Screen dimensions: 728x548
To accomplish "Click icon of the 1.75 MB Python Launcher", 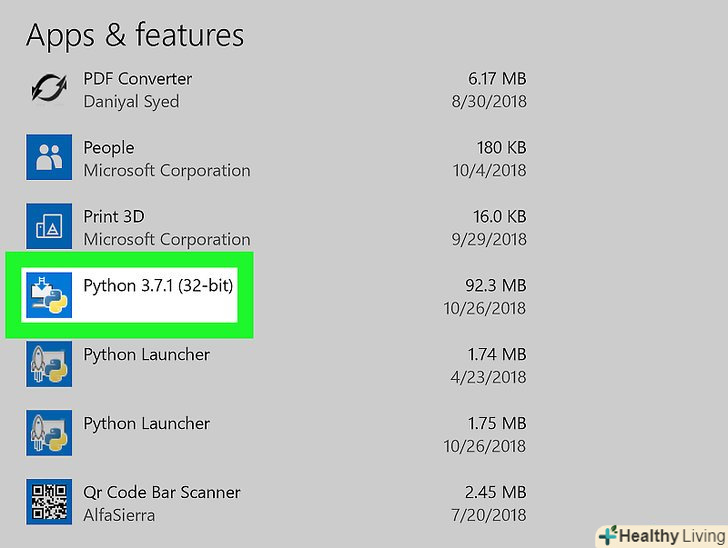I will [49, 433].
